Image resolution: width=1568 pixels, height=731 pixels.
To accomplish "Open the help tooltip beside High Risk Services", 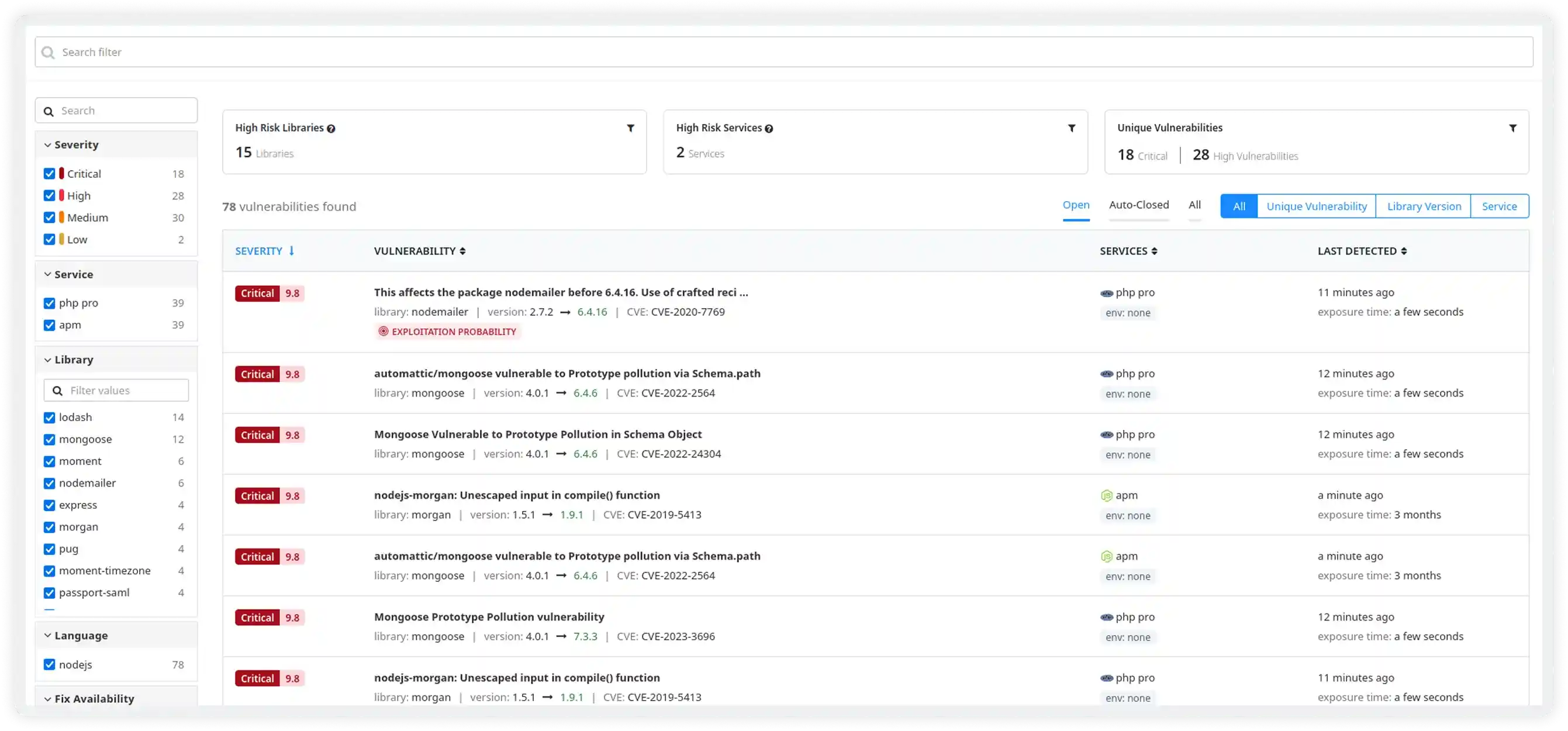I will tap(769, 129).
